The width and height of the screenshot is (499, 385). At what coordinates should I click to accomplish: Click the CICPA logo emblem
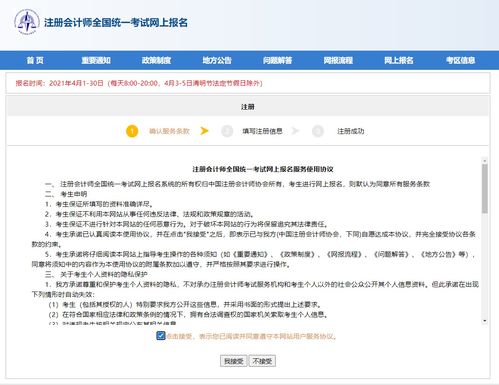coord(27,22)
